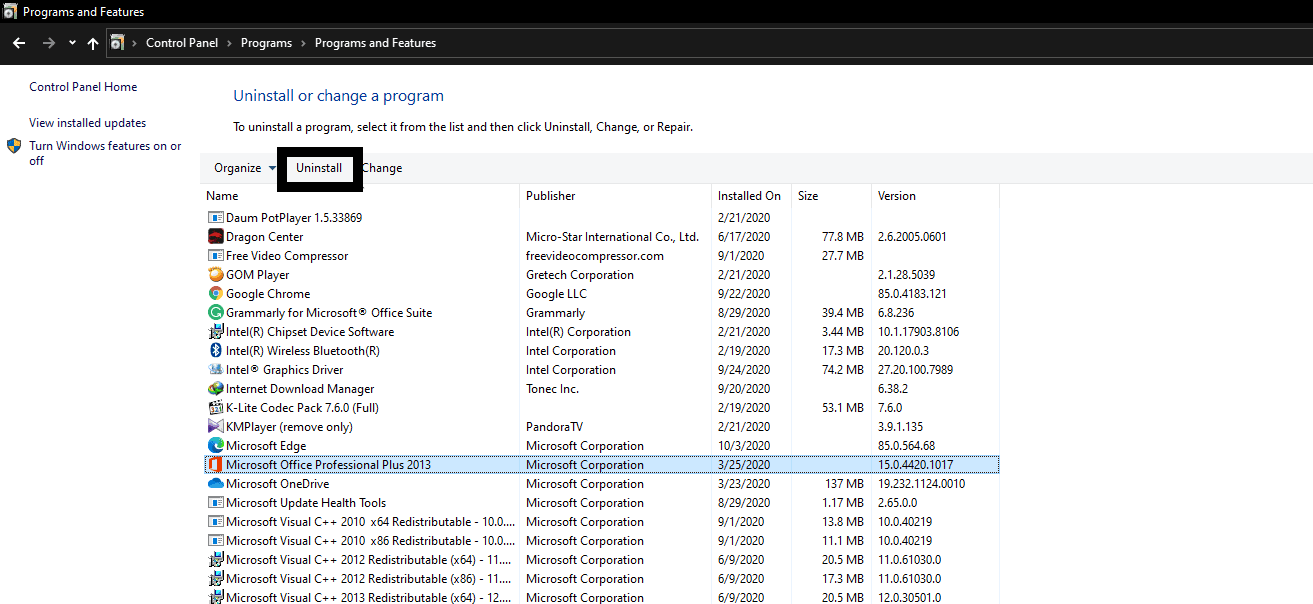Select Daum PotPlayer 1.5.33869 name text
The height and width of the screenshot is (604, 1313).
(294, 218)
